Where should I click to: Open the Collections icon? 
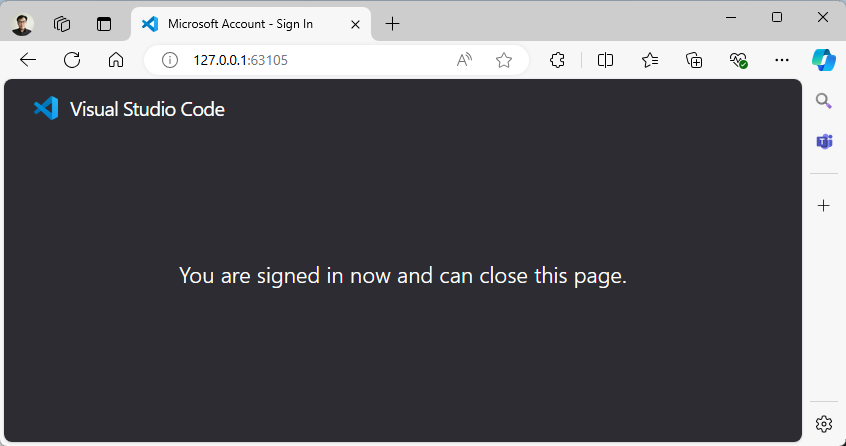pyautogui.click(x=694, y=60)
